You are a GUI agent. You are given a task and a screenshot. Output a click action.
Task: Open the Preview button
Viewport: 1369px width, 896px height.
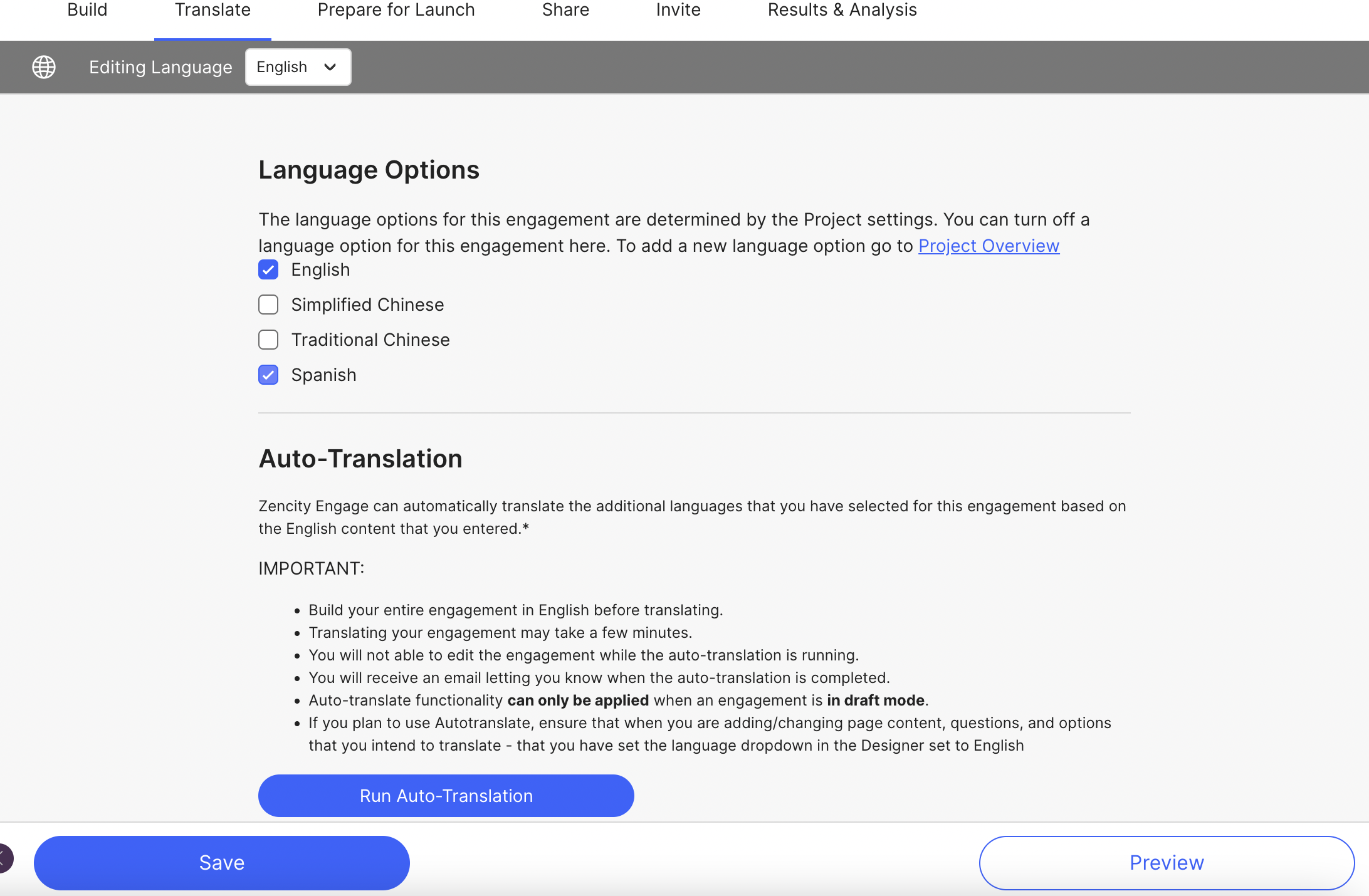pos(1167,863)
